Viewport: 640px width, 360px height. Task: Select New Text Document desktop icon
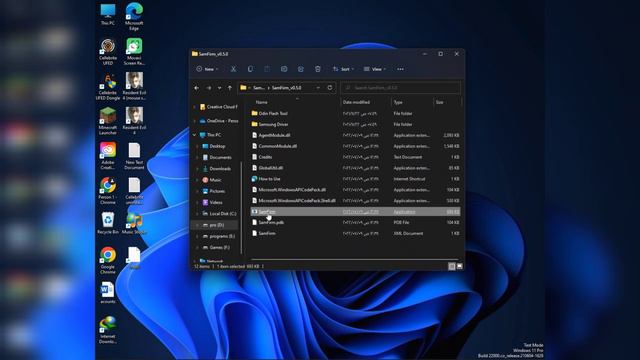coord(134,156)
